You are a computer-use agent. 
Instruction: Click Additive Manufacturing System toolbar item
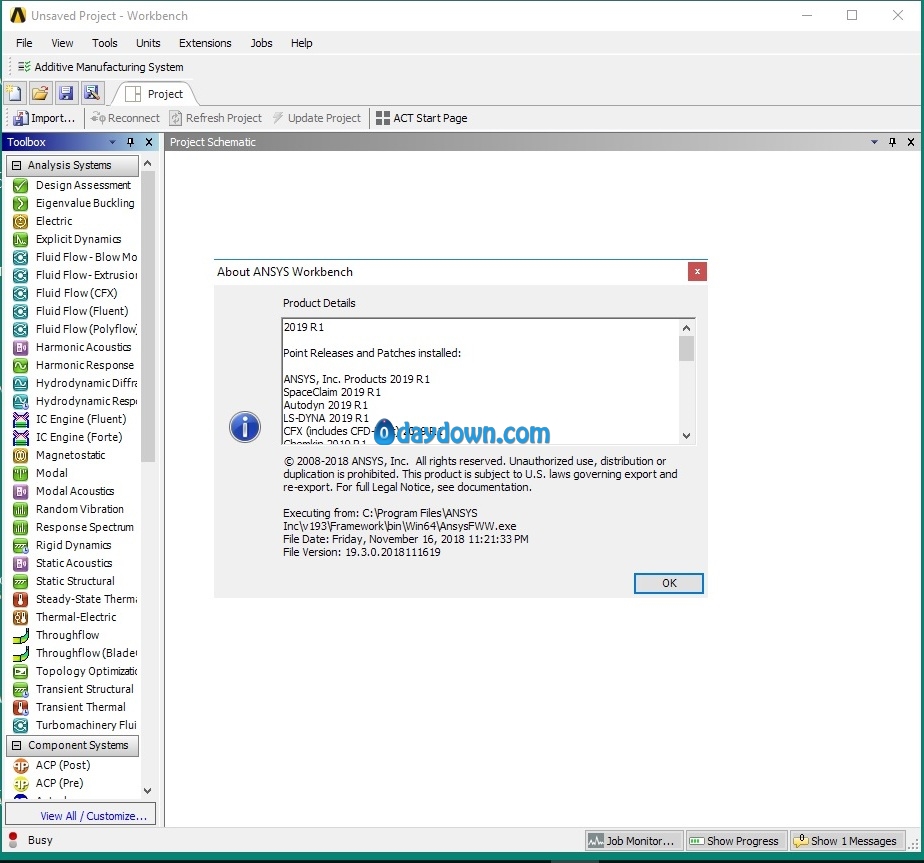pos(100,67)
